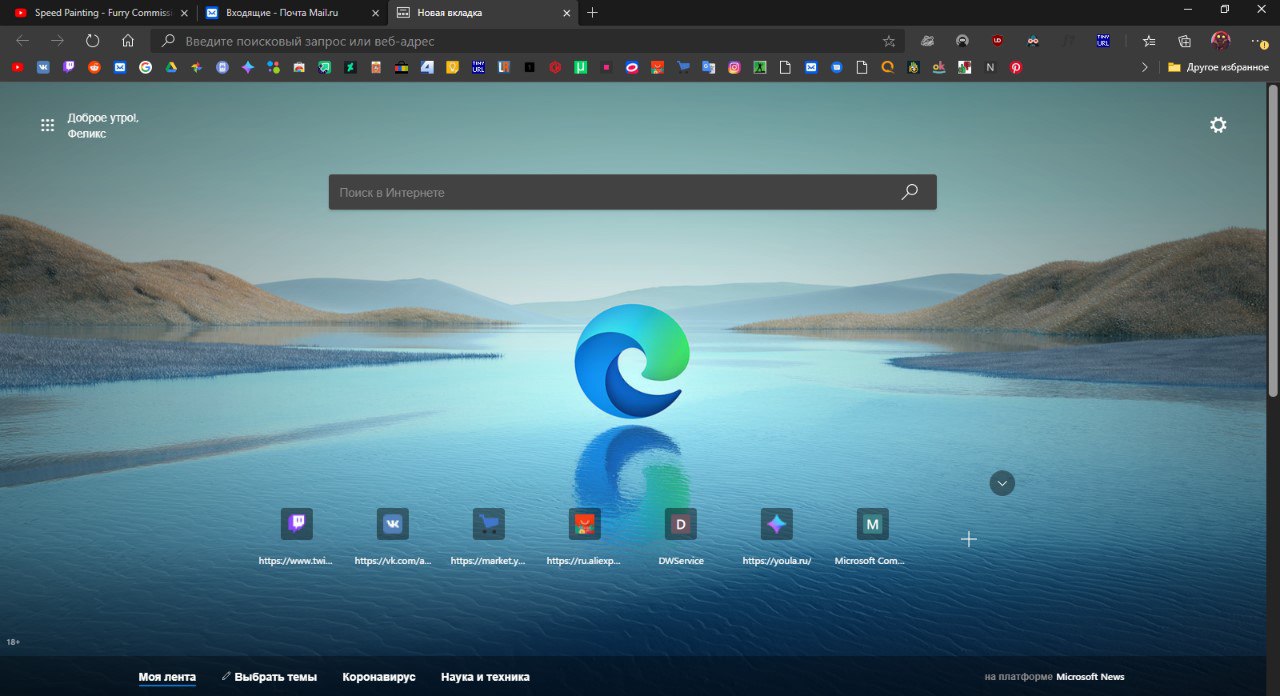
Task: Open the Pinterest bookmark
Action: (x=1016, y=68)
